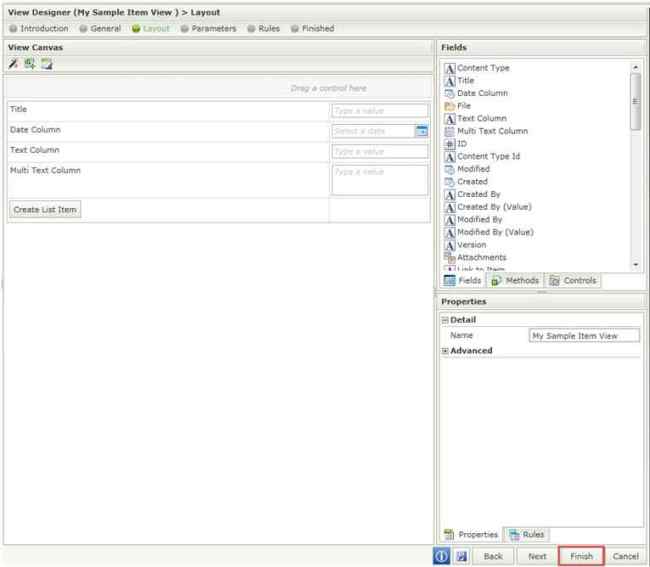Click the Date Column label on canvas
Image resolution: width=650 pixels, height=567 pixels.
tap(35, 130)
